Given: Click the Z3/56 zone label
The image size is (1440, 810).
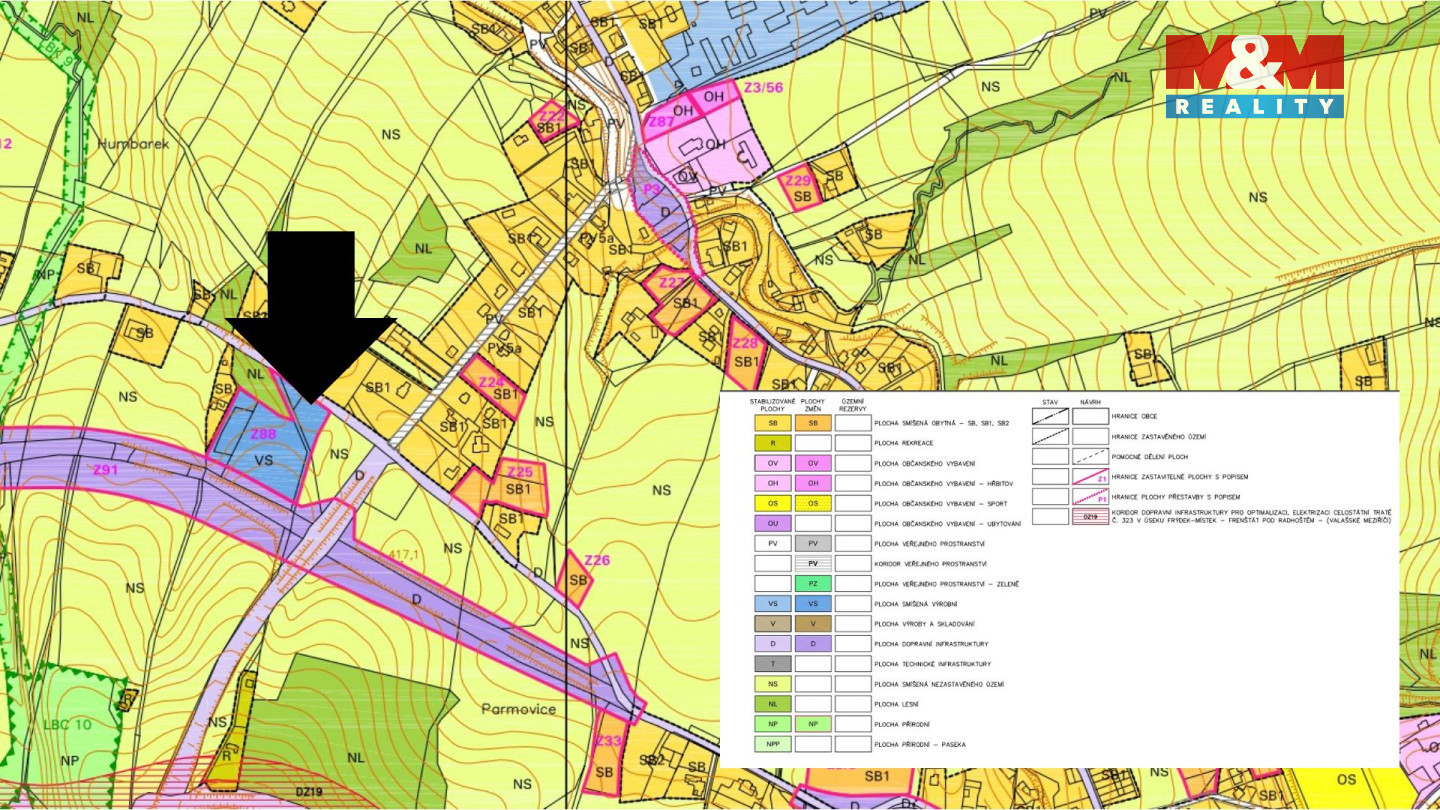Looking at the screenshot, I should (x=763, y=88).
